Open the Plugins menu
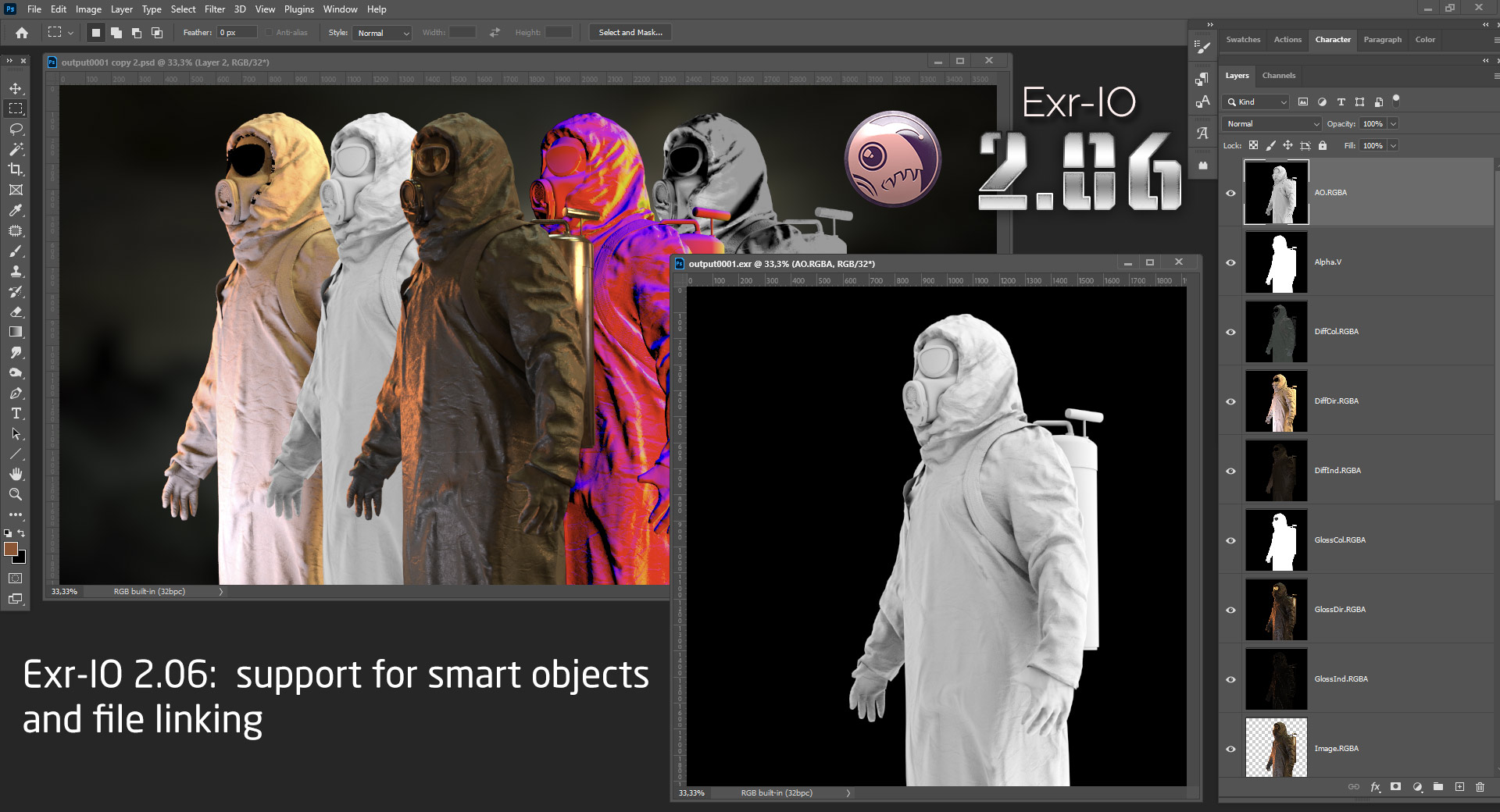 click(x=299, y=9)
